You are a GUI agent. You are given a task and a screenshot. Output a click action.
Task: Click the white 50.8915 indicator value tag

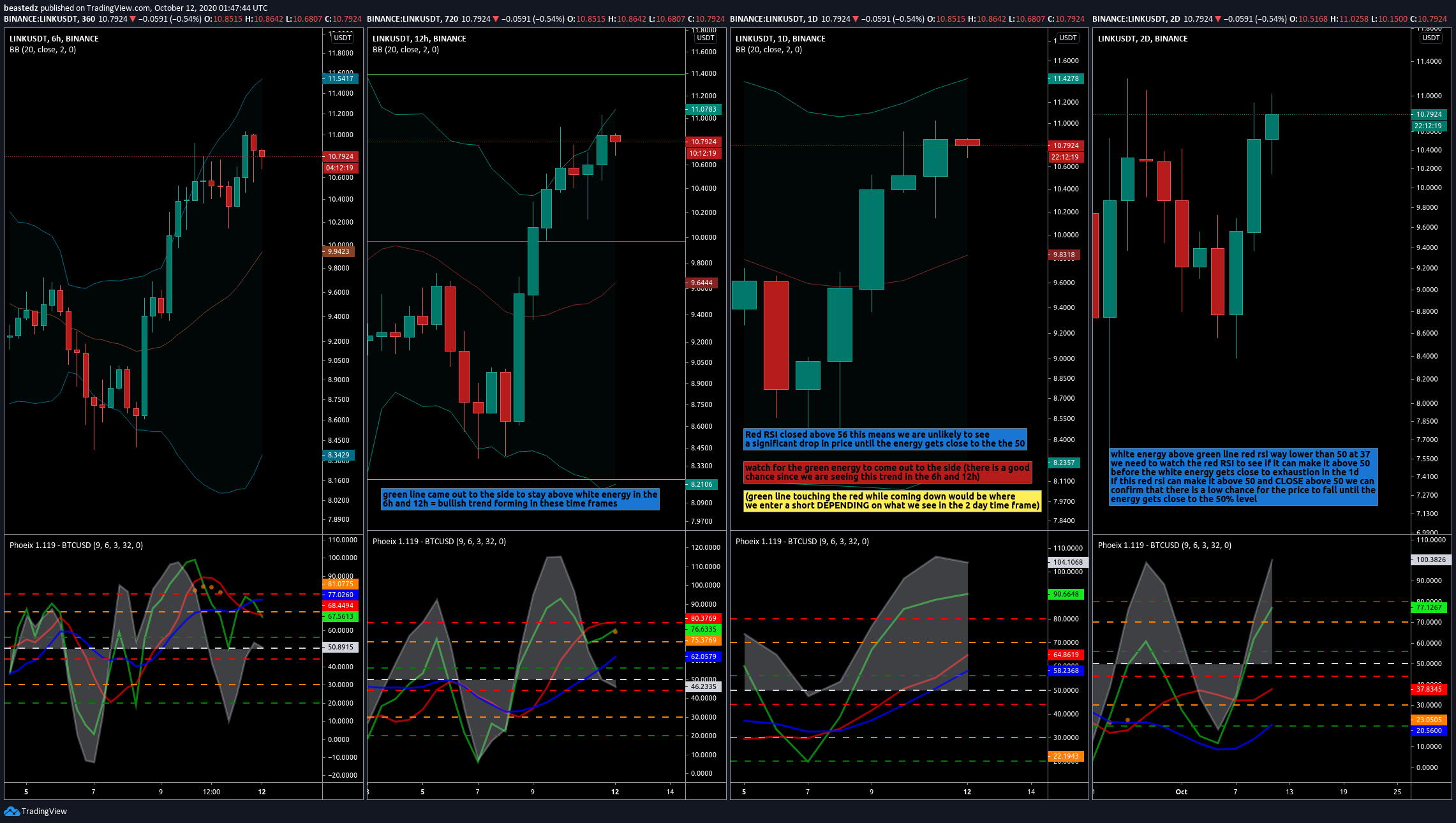(341, 647)
